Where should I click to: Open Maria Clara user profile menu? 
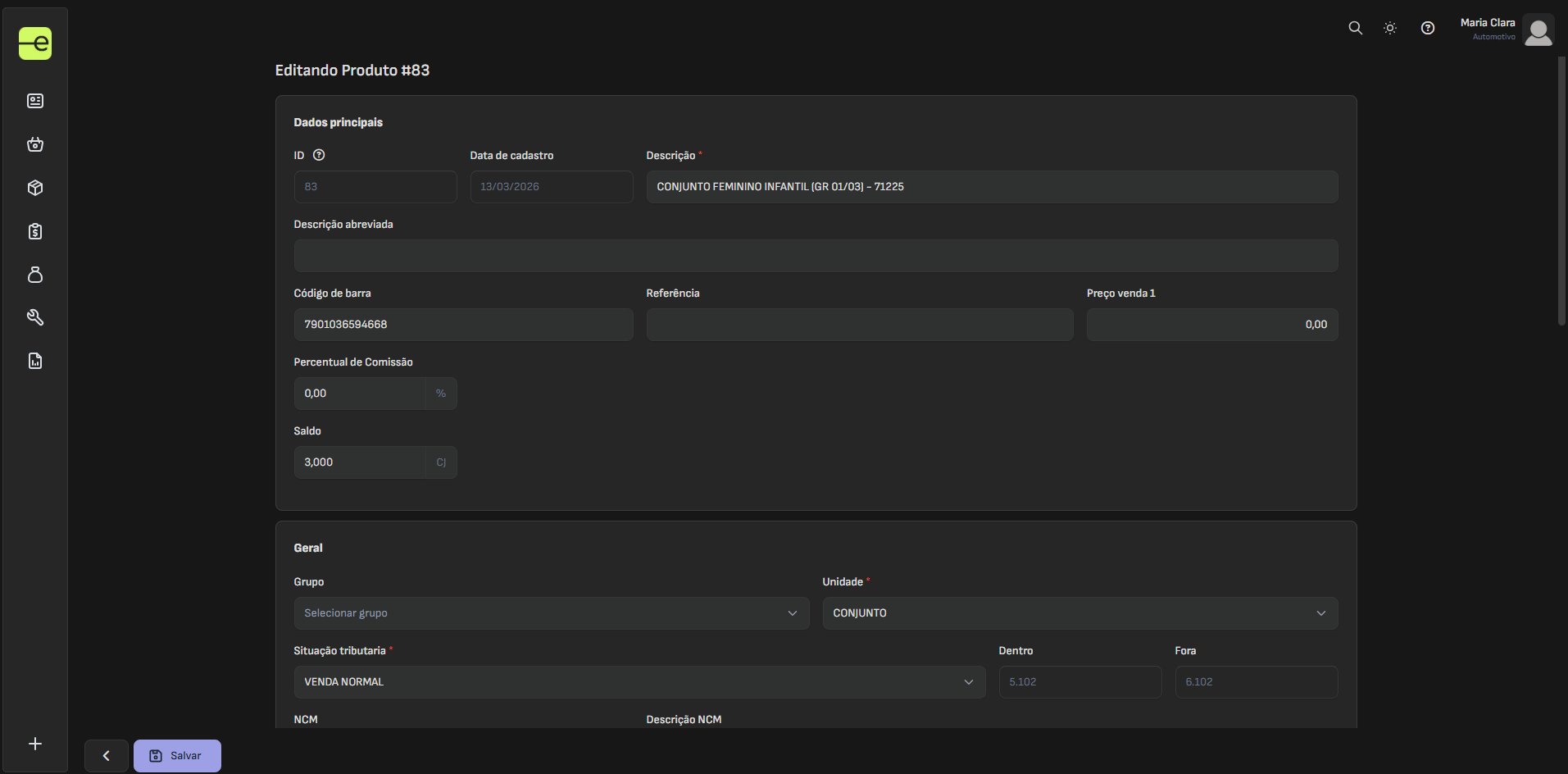pos(1506,30)
